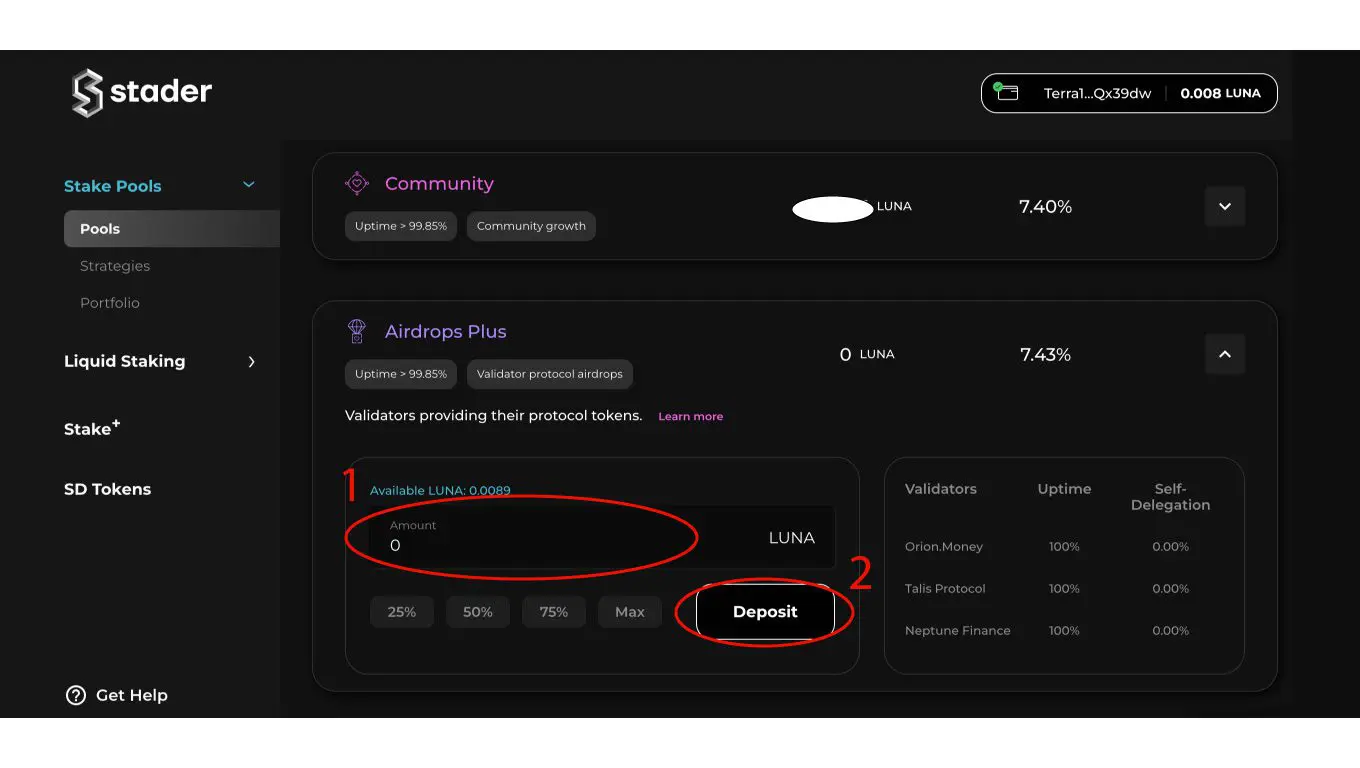Expand the Community pool details
The height and width of the screenshot is (768, 1360).
pos(1225,207)
